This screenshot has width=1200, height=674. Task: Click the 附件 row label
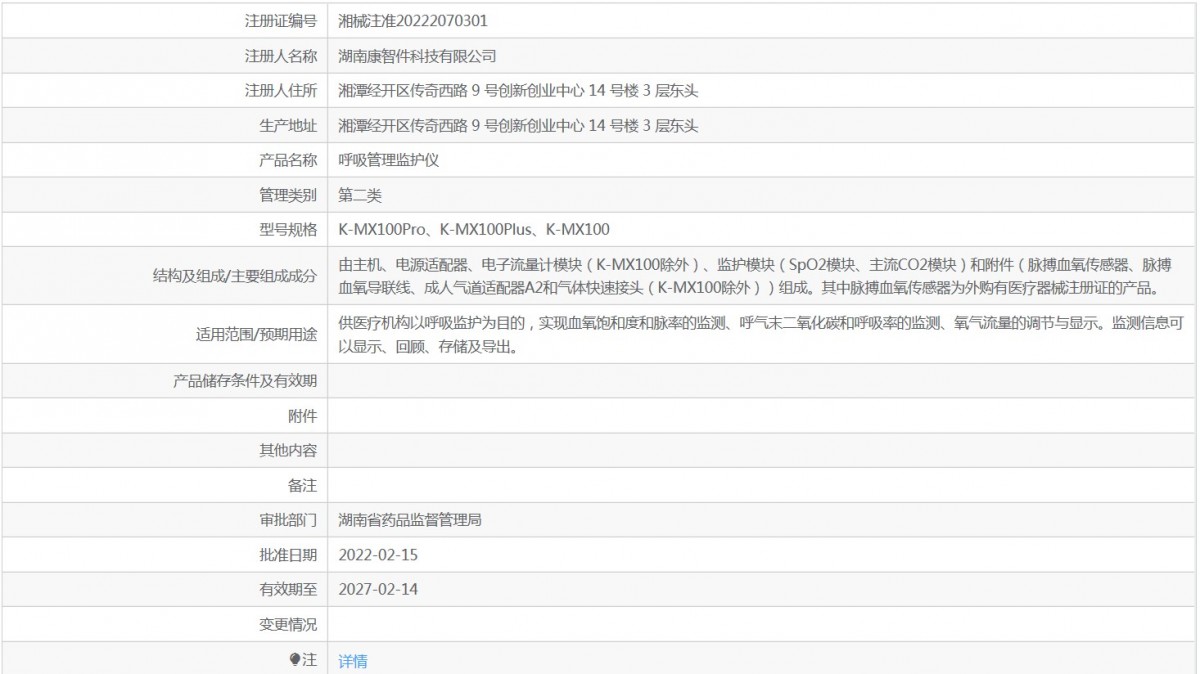click(x=302, y=416)
